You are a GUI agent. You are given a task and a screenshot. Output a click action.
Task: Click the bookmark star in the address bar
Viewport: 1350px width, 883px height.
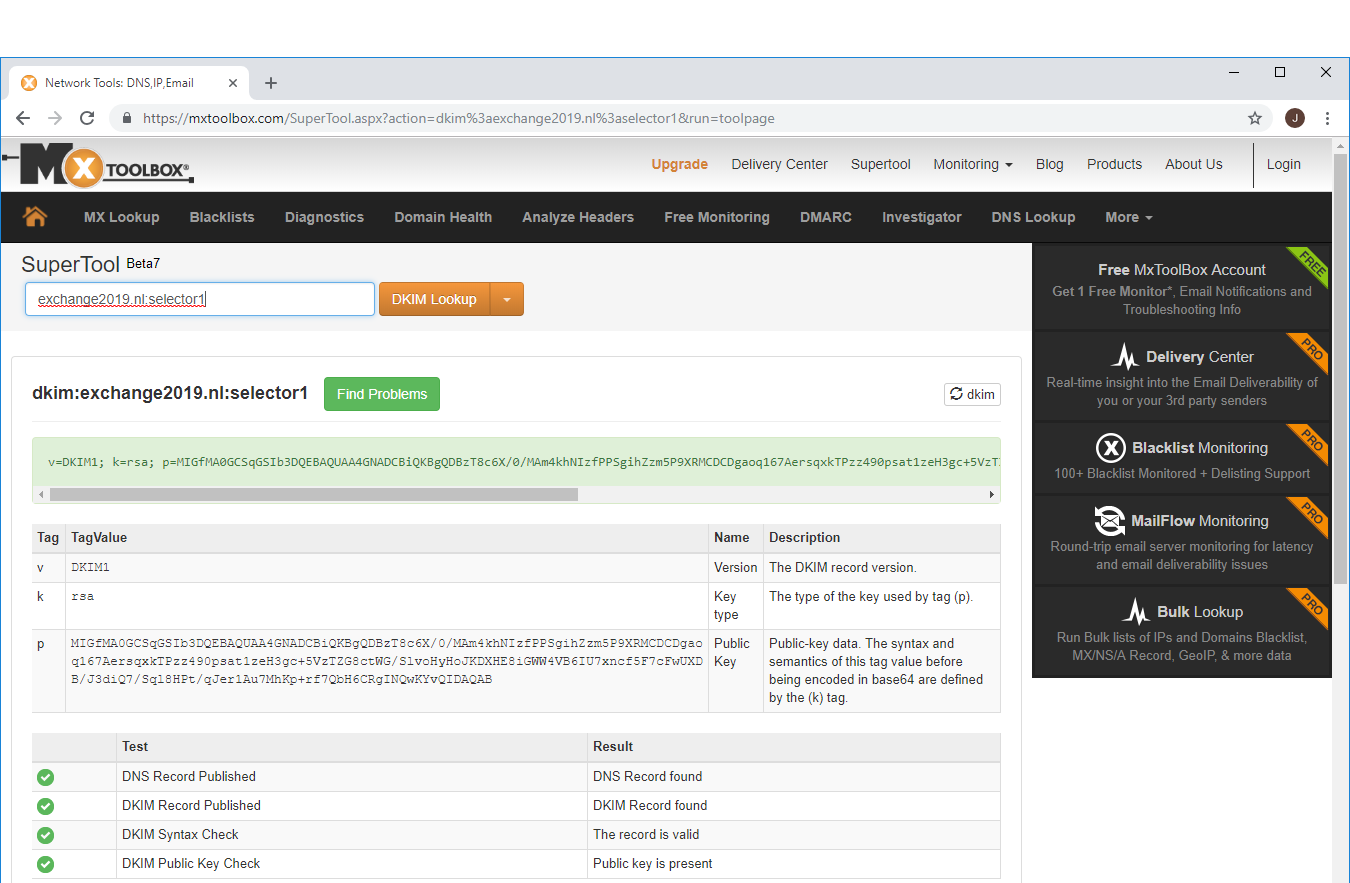coord(1255,118)
